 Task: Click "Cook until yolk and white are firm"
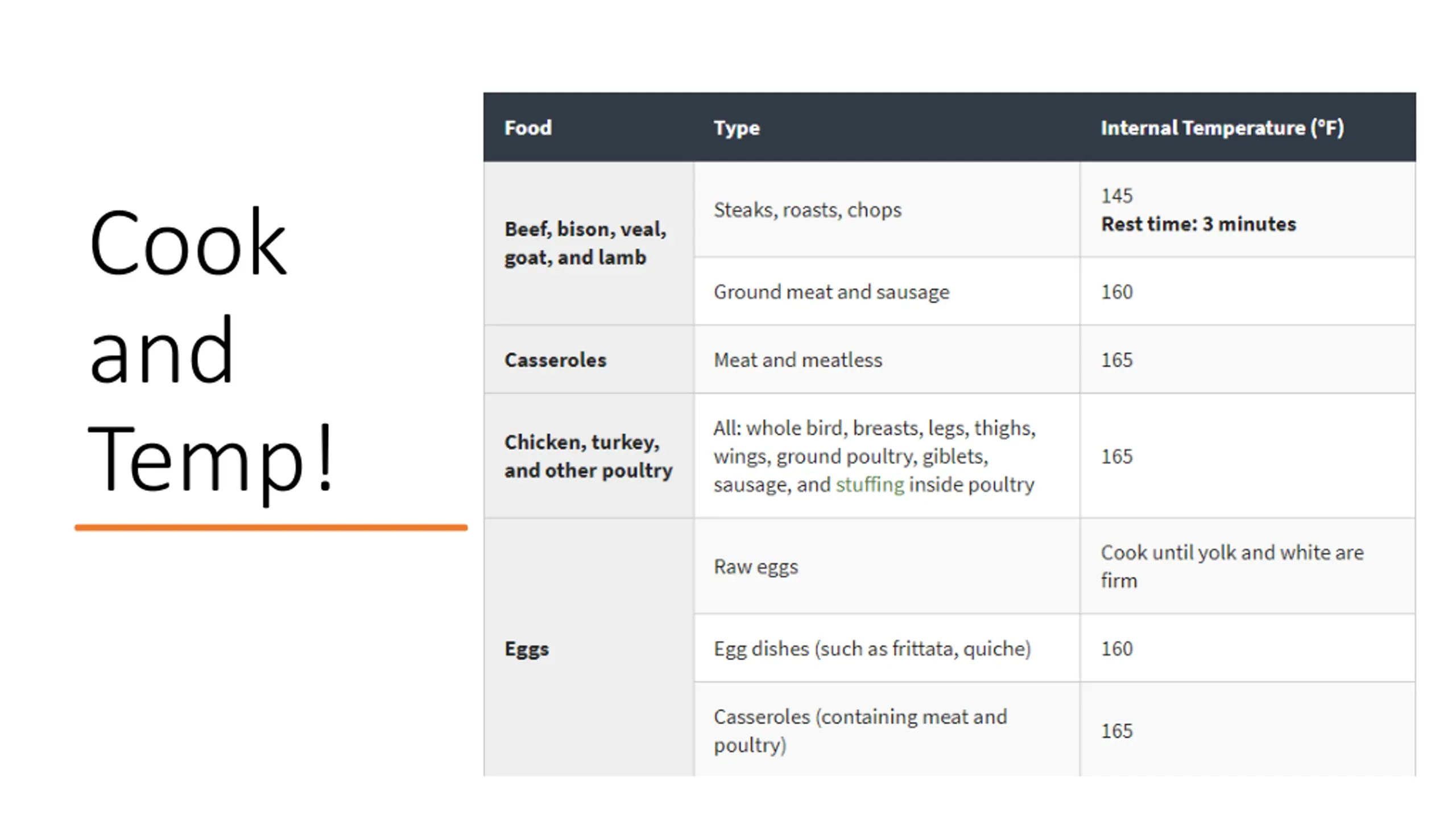tap(1231, 566)
